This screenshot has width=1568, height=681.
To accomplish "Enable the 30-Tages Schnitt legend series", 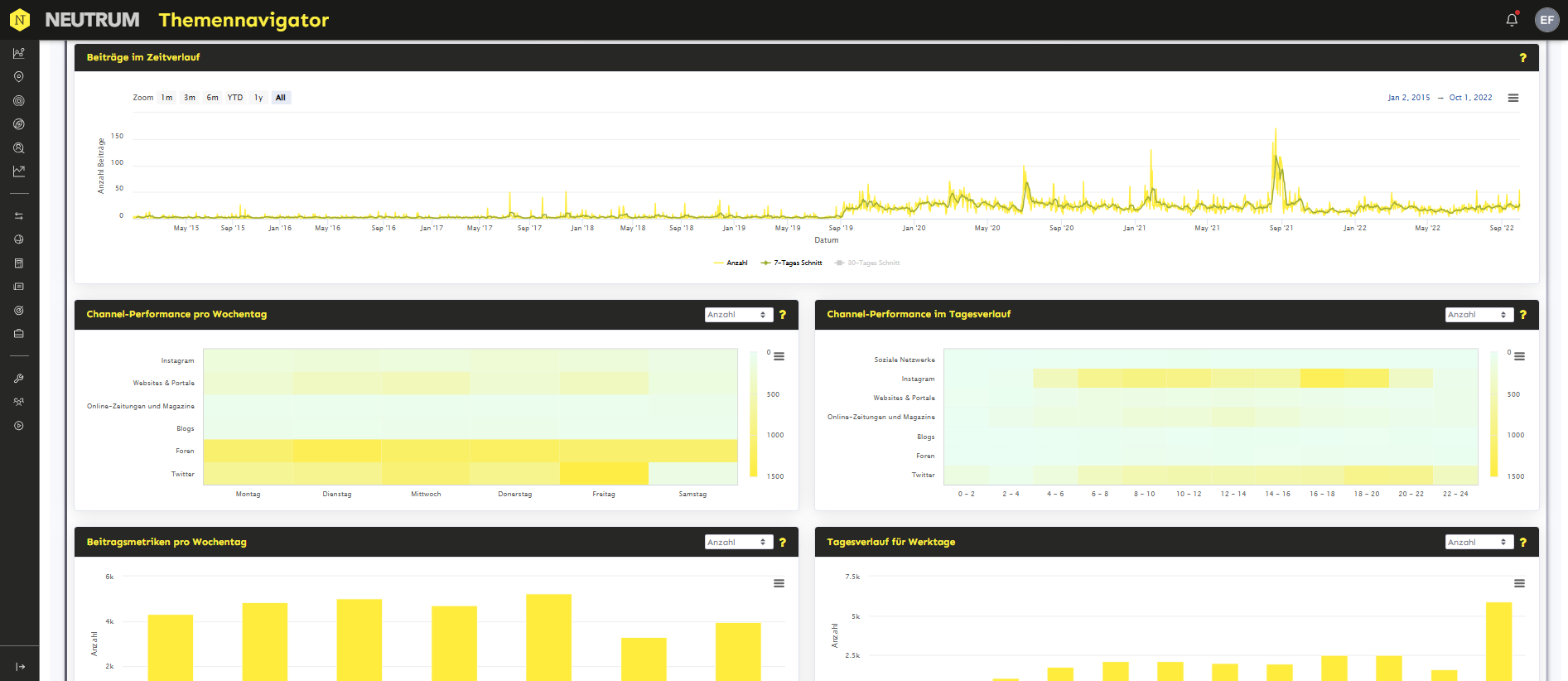I will pyautogui.click(x=866, y=263).
